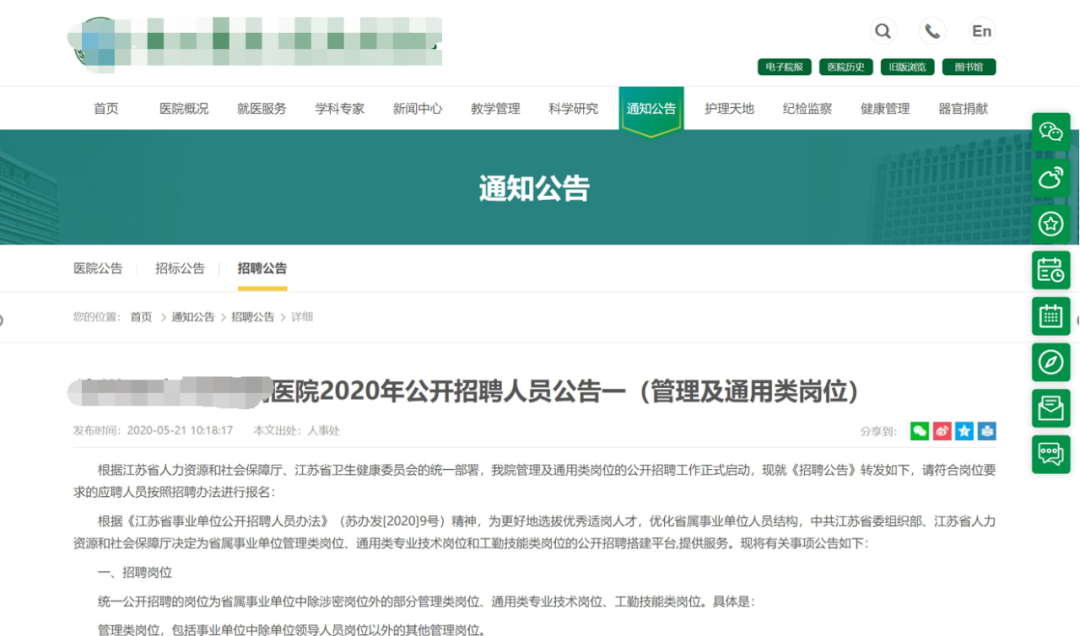Click the phone contact icon

click(x=932, y=31)
